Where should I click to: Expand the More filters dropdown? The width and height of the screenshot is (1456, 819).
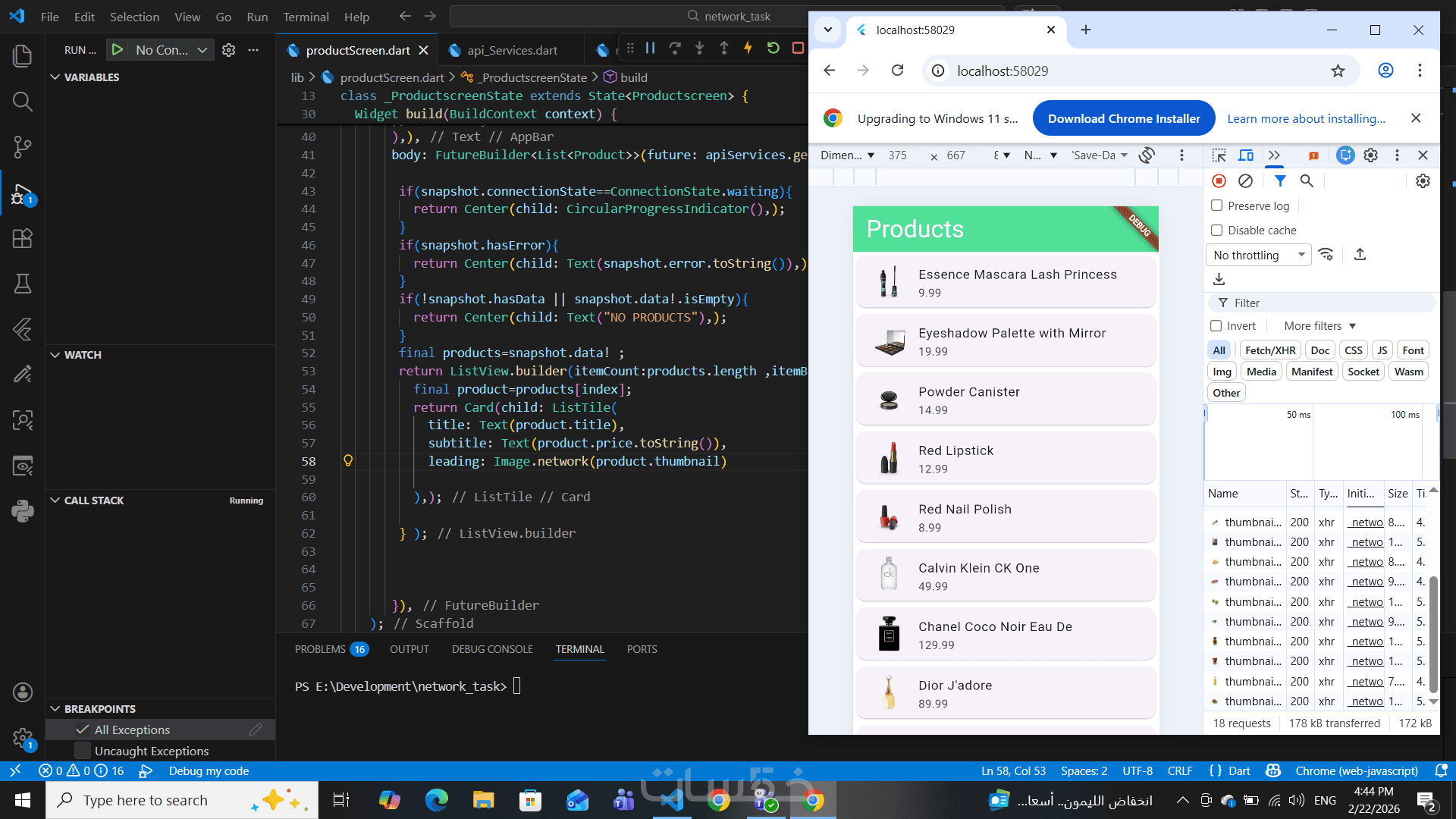click(1319, 326)
